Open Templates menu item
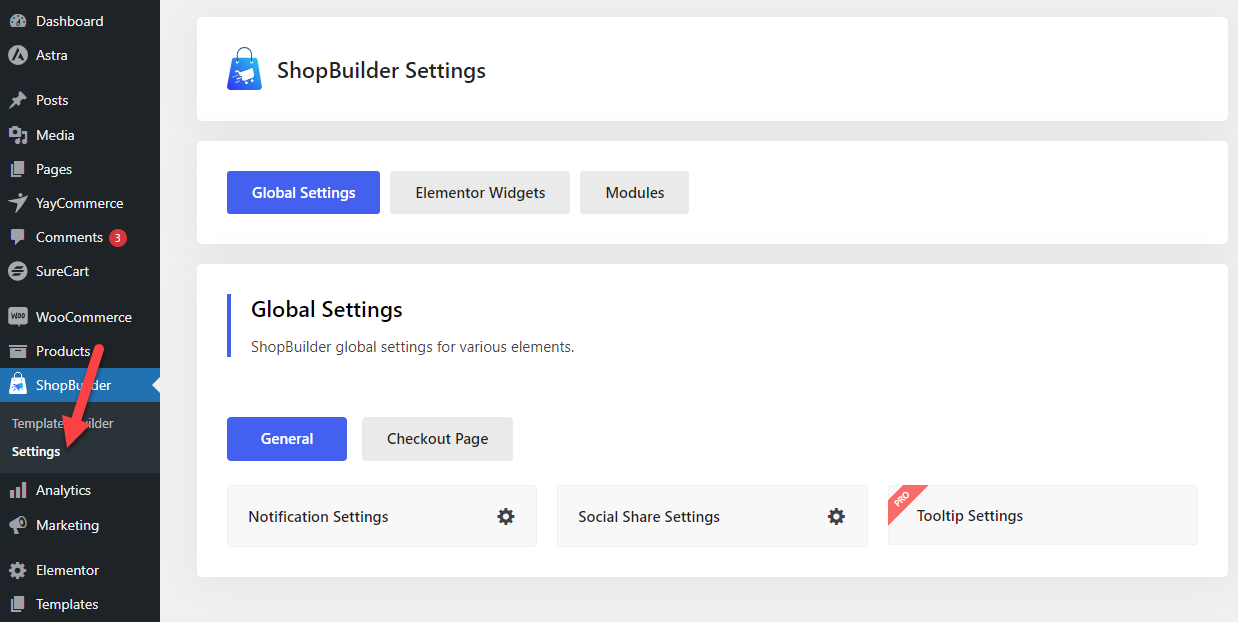The image size is (1238, 622). 80,604
